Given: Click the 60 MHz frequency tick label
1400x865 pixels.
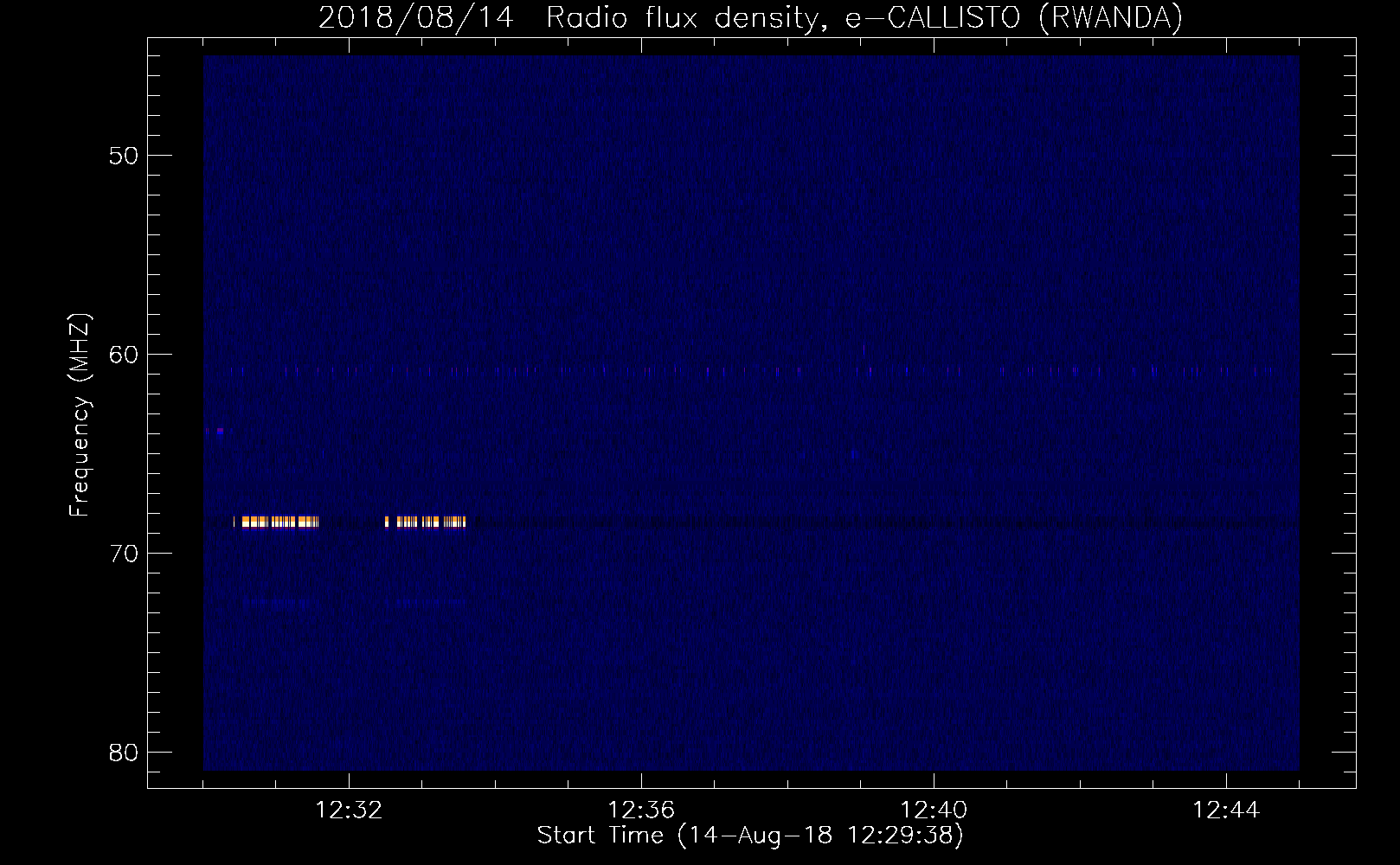Looking at the screenshot, I should pos(124,355).
